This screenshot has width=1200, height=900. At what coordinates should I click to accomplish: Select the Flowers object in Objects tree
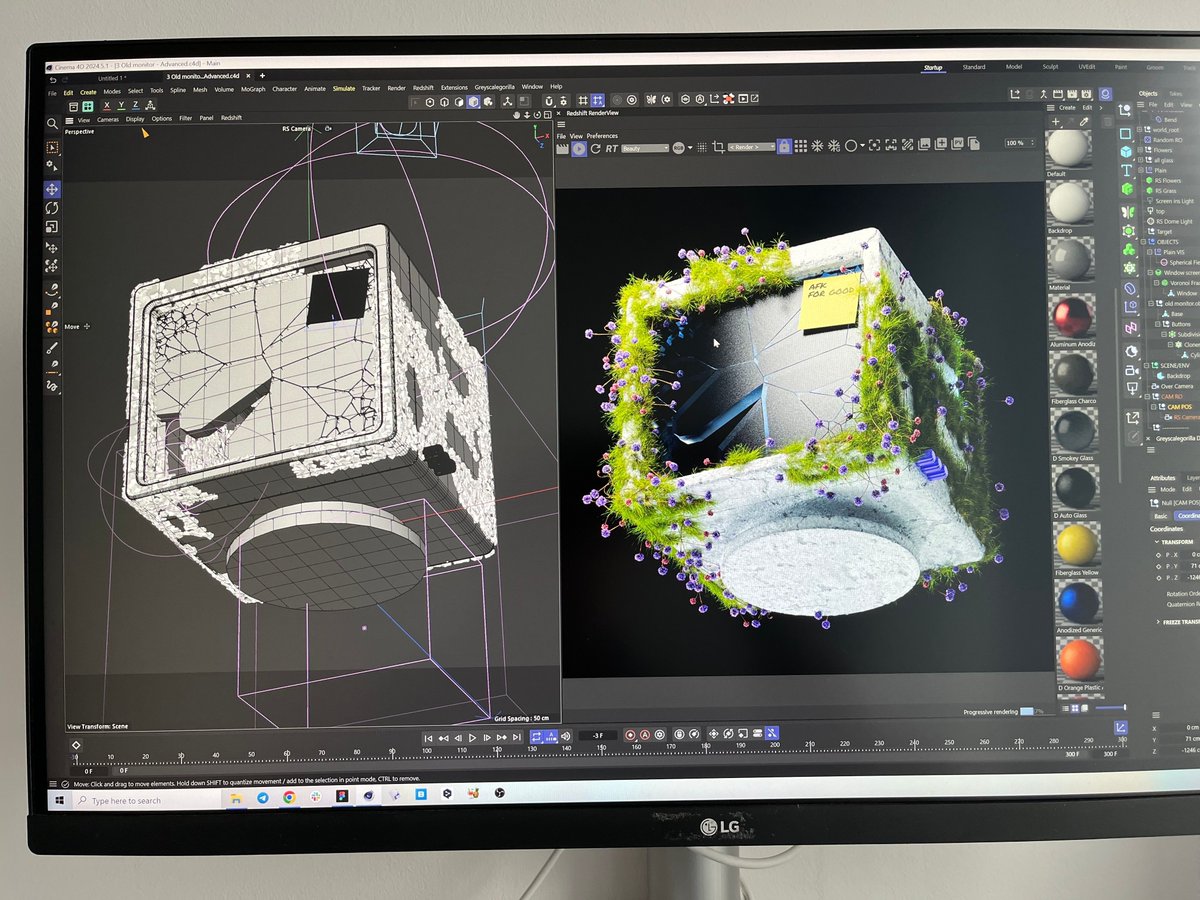point(1164,150)
